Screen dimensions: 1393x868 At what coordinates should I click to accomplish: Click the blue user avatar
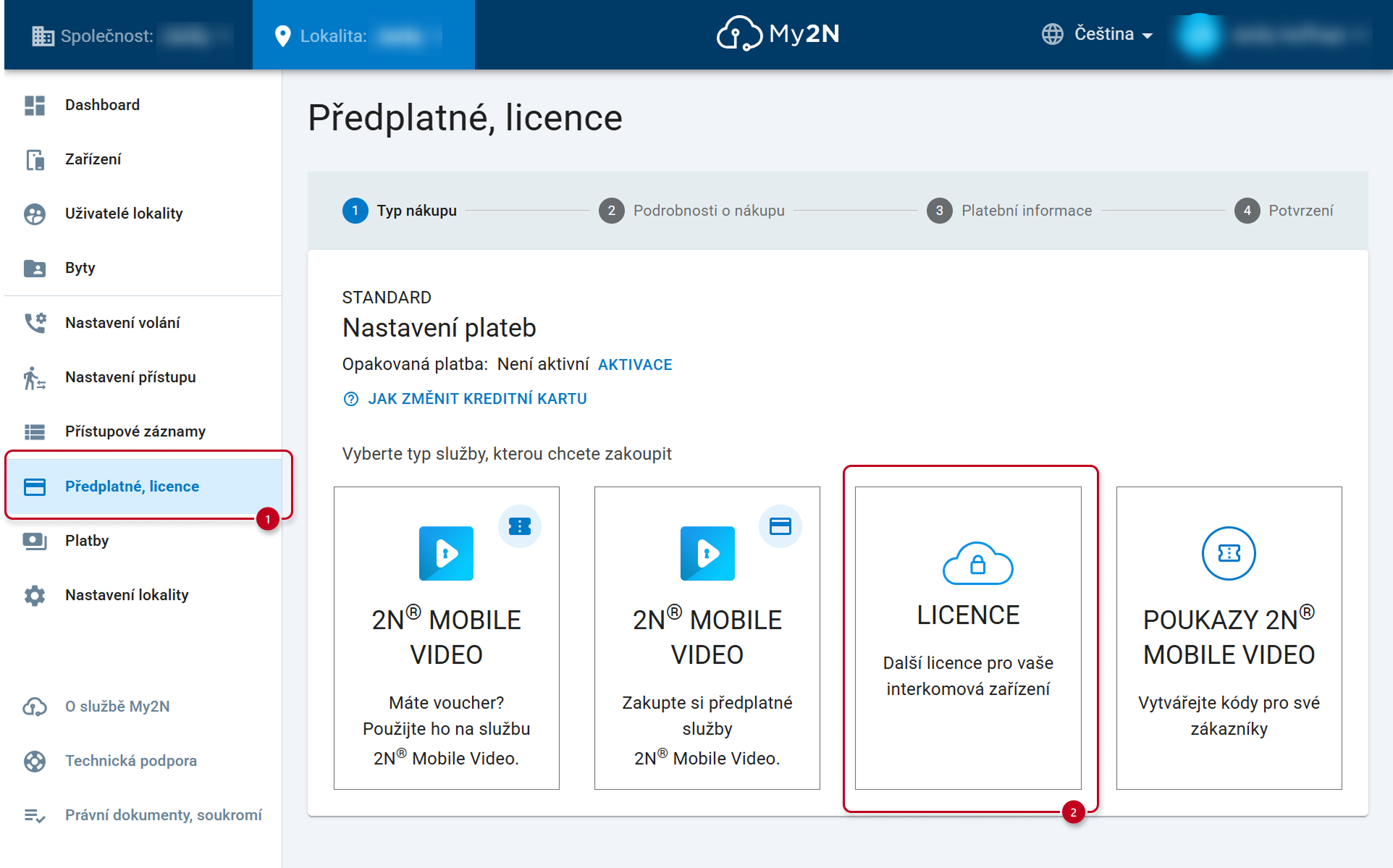1199,34
